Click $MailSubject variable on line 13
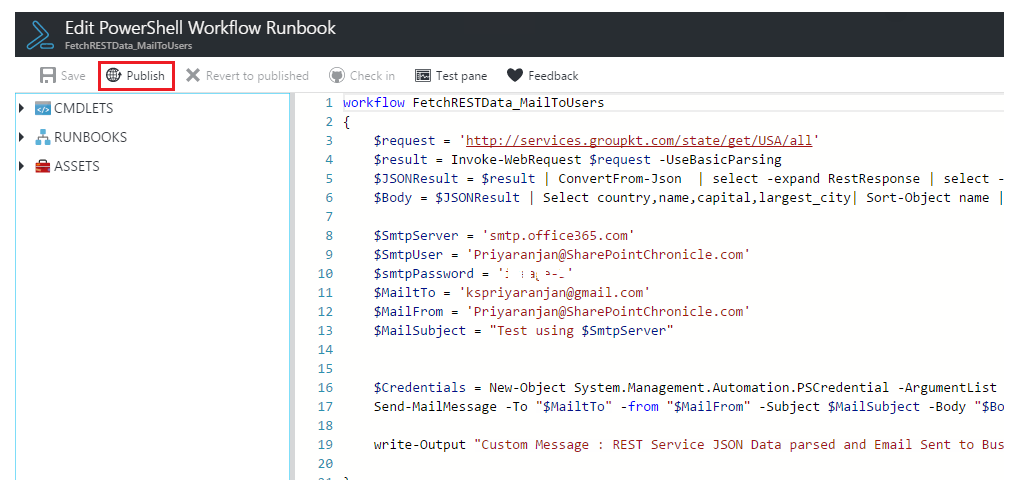 click(x=419, y=331)
